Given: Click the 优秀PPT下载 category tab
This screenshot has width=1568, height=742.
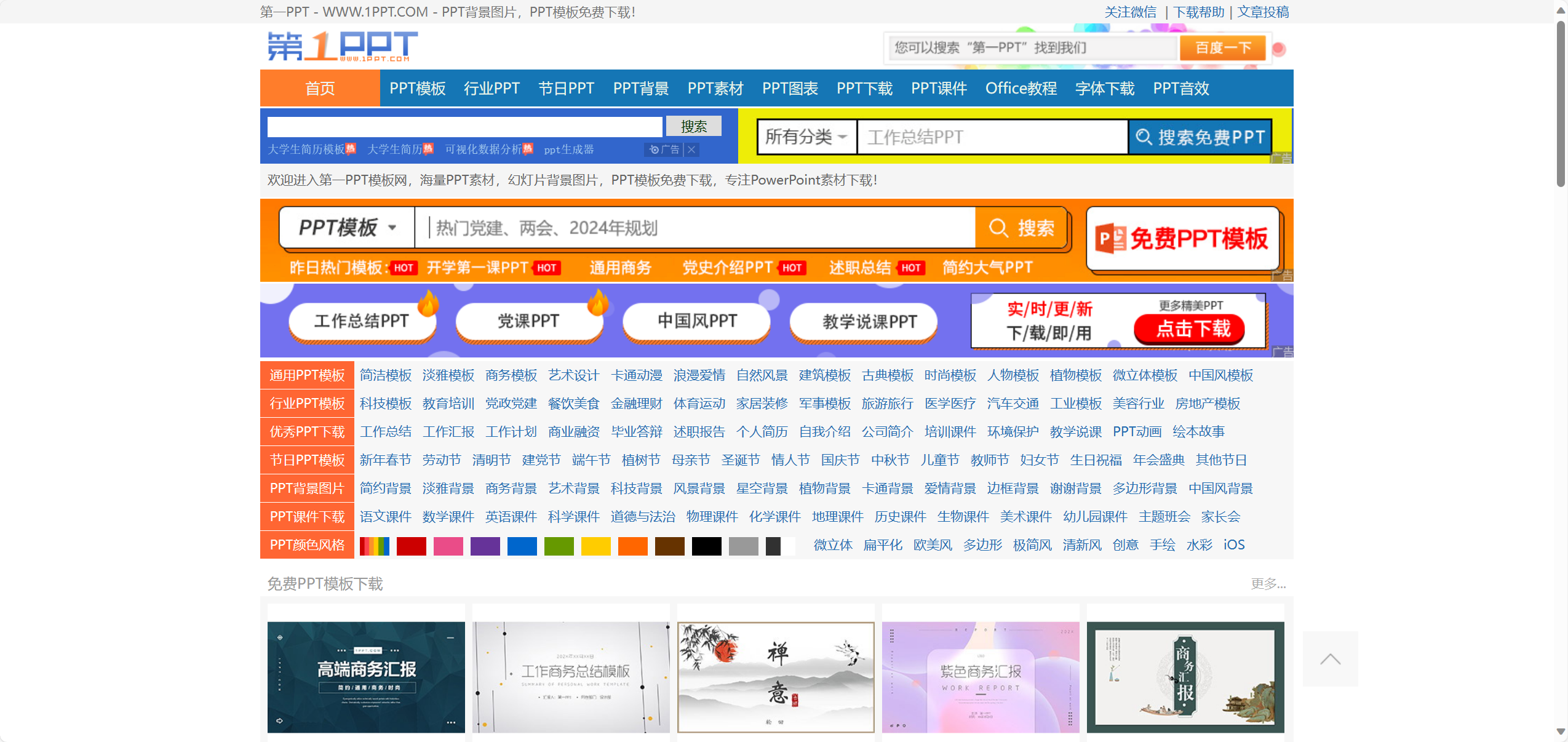Looking at the screenshot, I should click(x=307, y=432).
